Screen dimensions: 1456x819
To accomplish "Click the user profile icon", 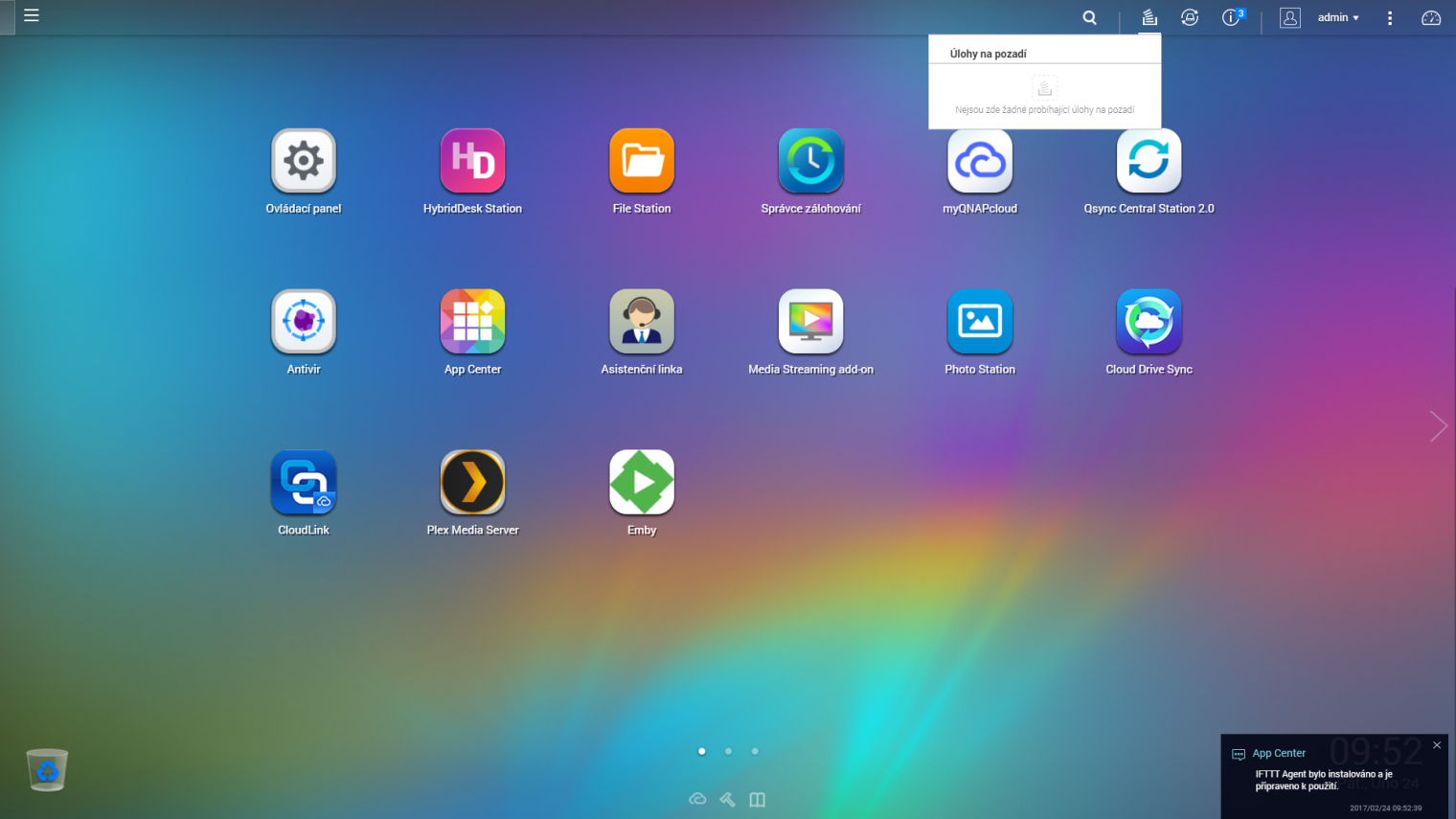I will point(1290,17).
